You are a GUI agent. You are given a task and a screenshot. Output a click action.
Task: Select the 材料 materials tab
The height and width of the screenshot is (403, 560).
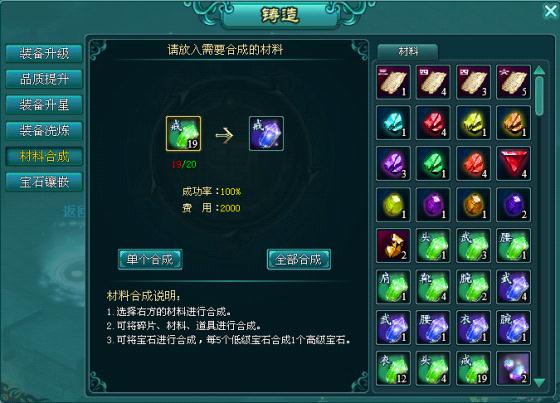(408, 52)
